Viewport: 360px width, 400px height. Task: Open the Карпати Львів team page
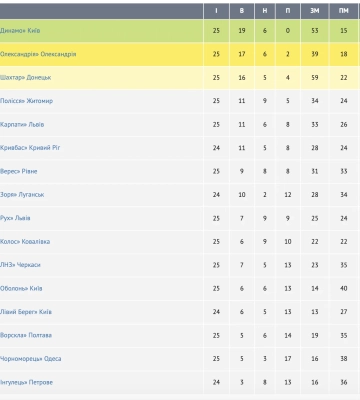click(x=22, y=124)
